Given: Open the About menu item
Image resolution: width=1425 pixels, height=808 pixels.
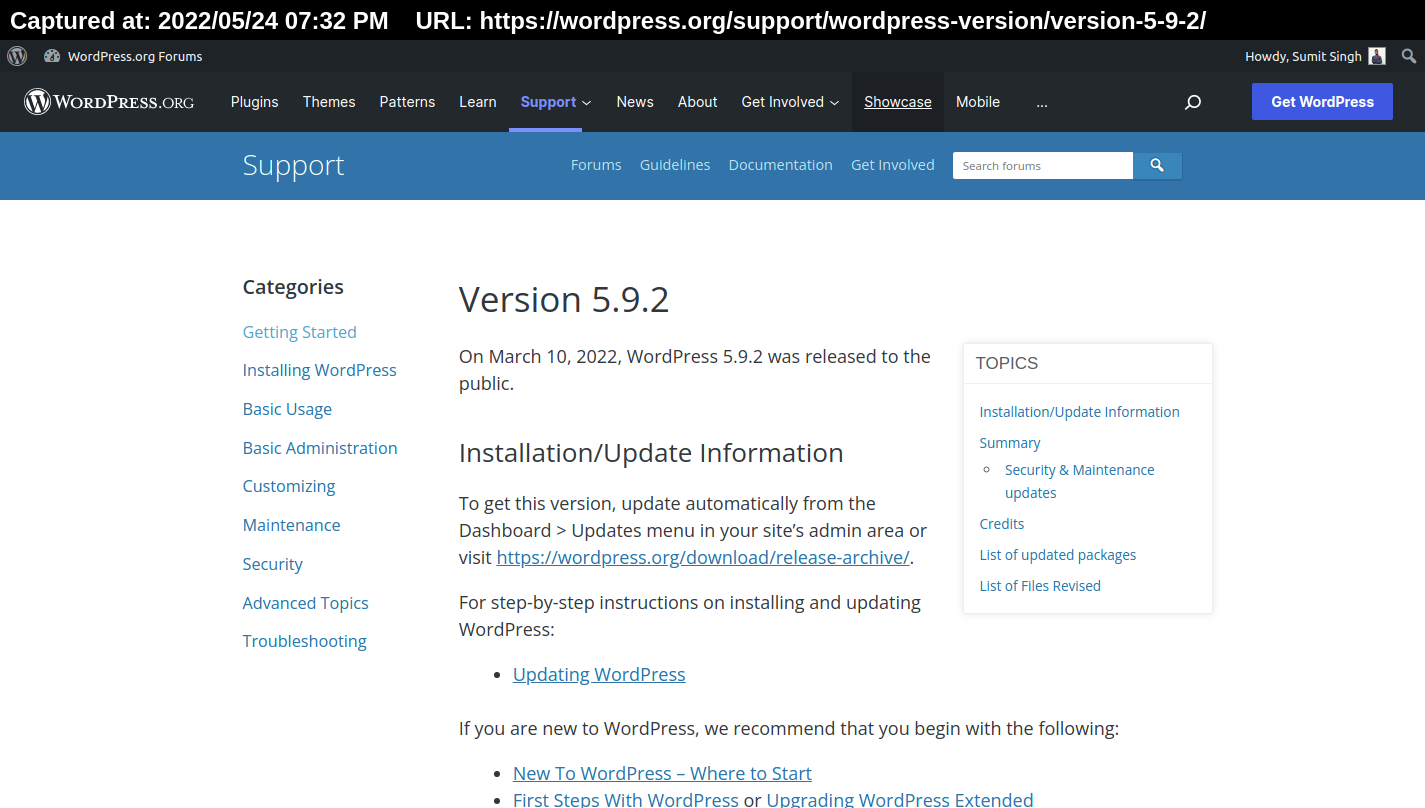Looking at the screenshot, I should 697,102.
